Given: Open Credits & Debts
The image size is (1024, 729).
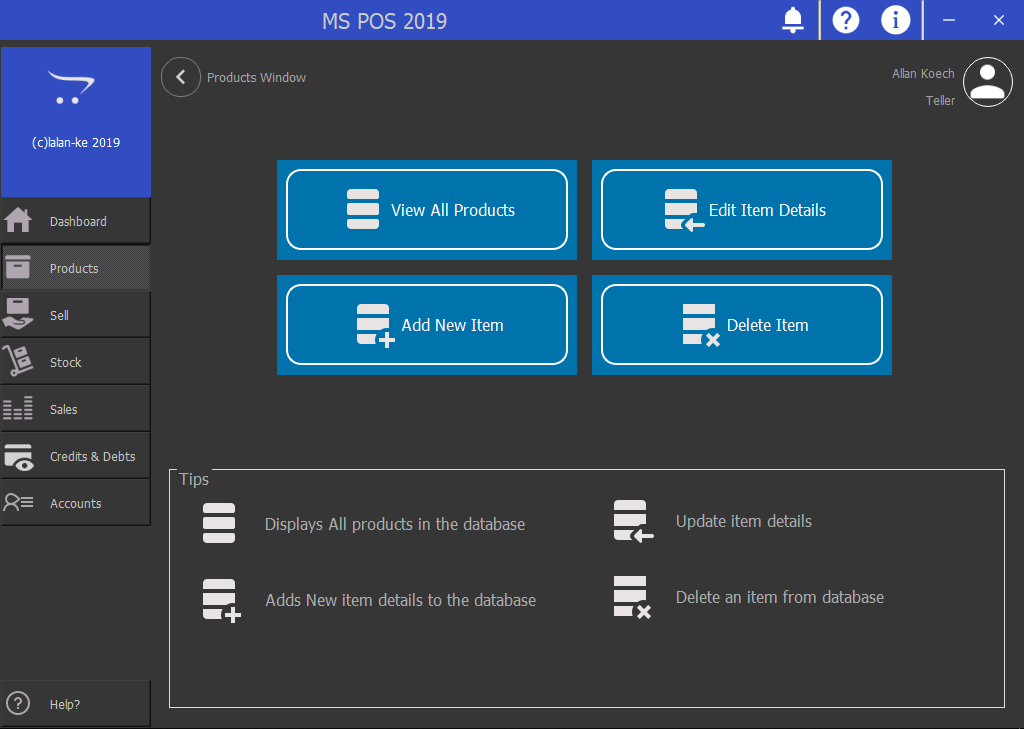Looking at the screenshot, I should tap(76, 455).
